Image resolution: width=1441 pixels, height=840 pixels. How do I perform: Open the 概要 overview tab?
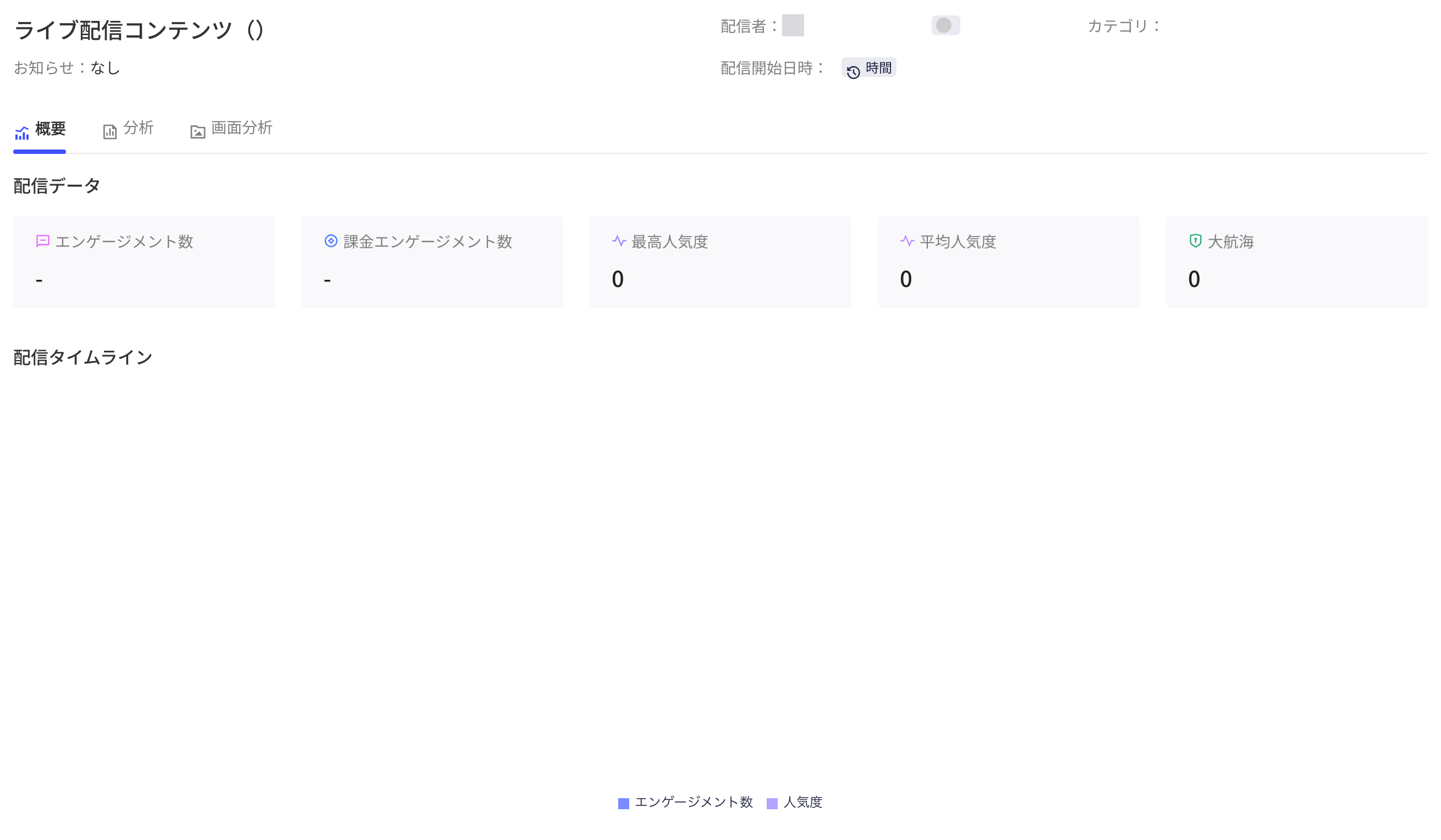[x=40, y=130]
